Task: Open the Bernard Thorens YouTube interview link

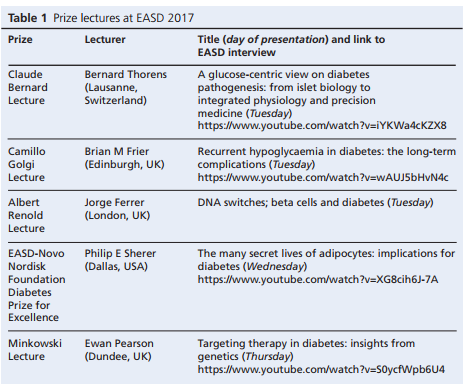Action: coord(322,126)
